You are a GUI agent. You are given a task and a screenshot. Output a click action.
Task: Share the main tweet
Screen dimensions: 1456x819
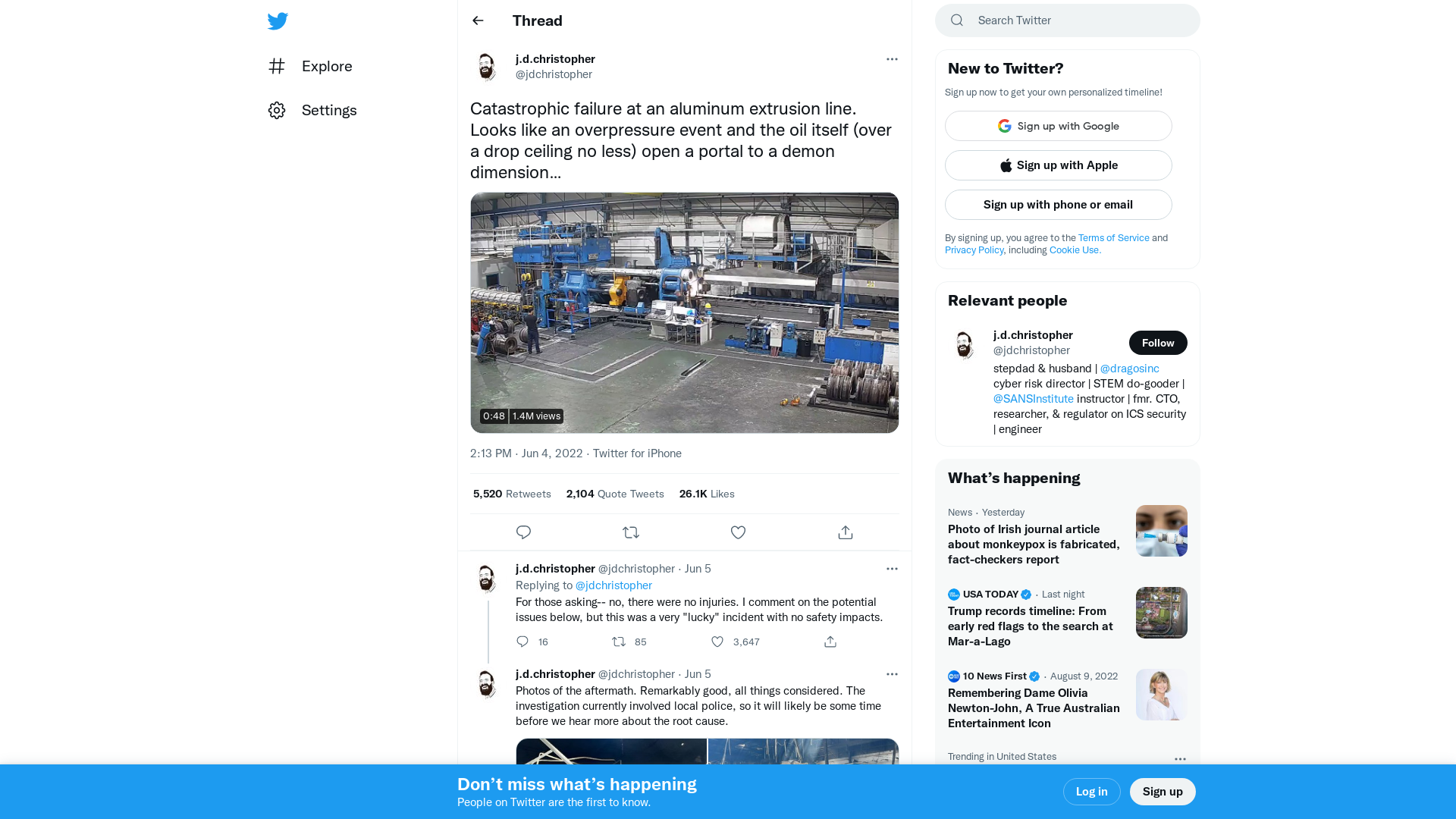click(x=846, y=532)
